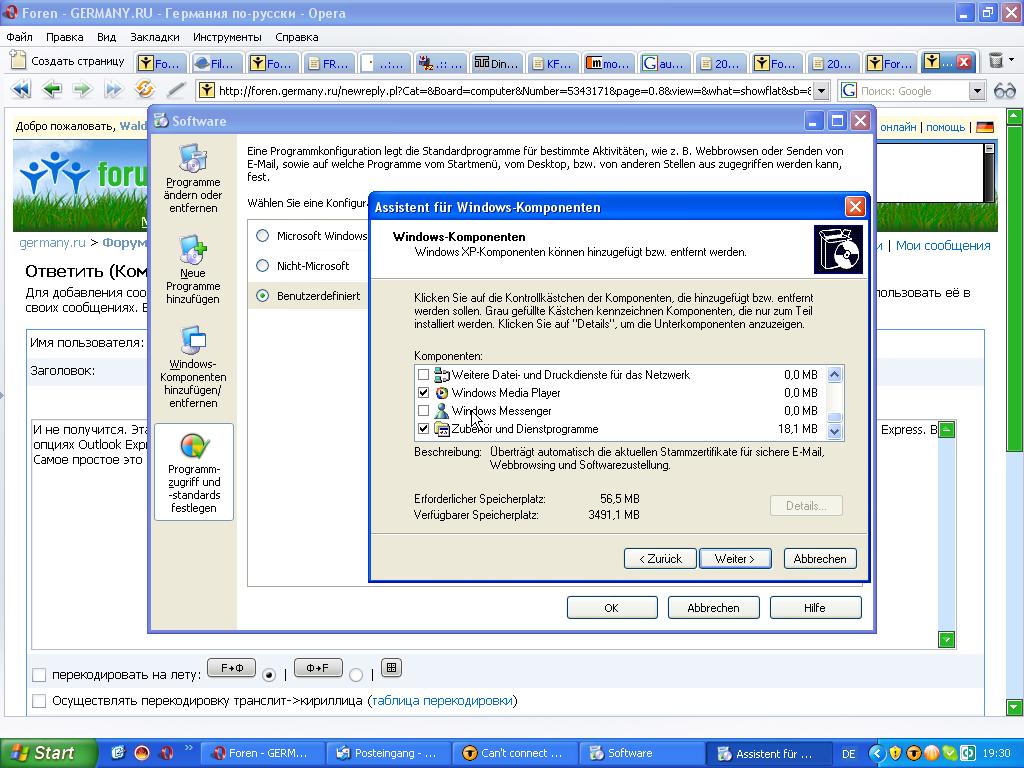The width and height of the screenshot is (1024, 768).
Task: Switch to 'Din...' browser tab
Action: (496, 63)
